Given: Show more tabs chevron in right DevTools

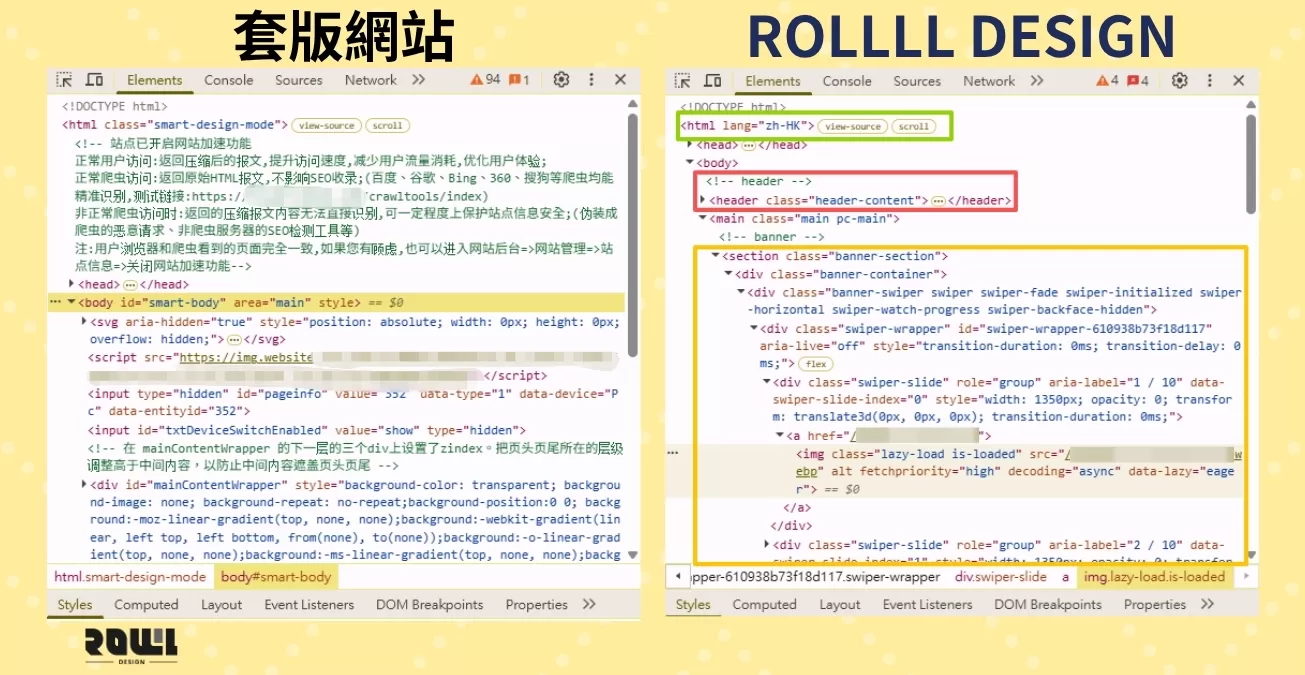Looking at the screenshot, I should [1037, 81].
